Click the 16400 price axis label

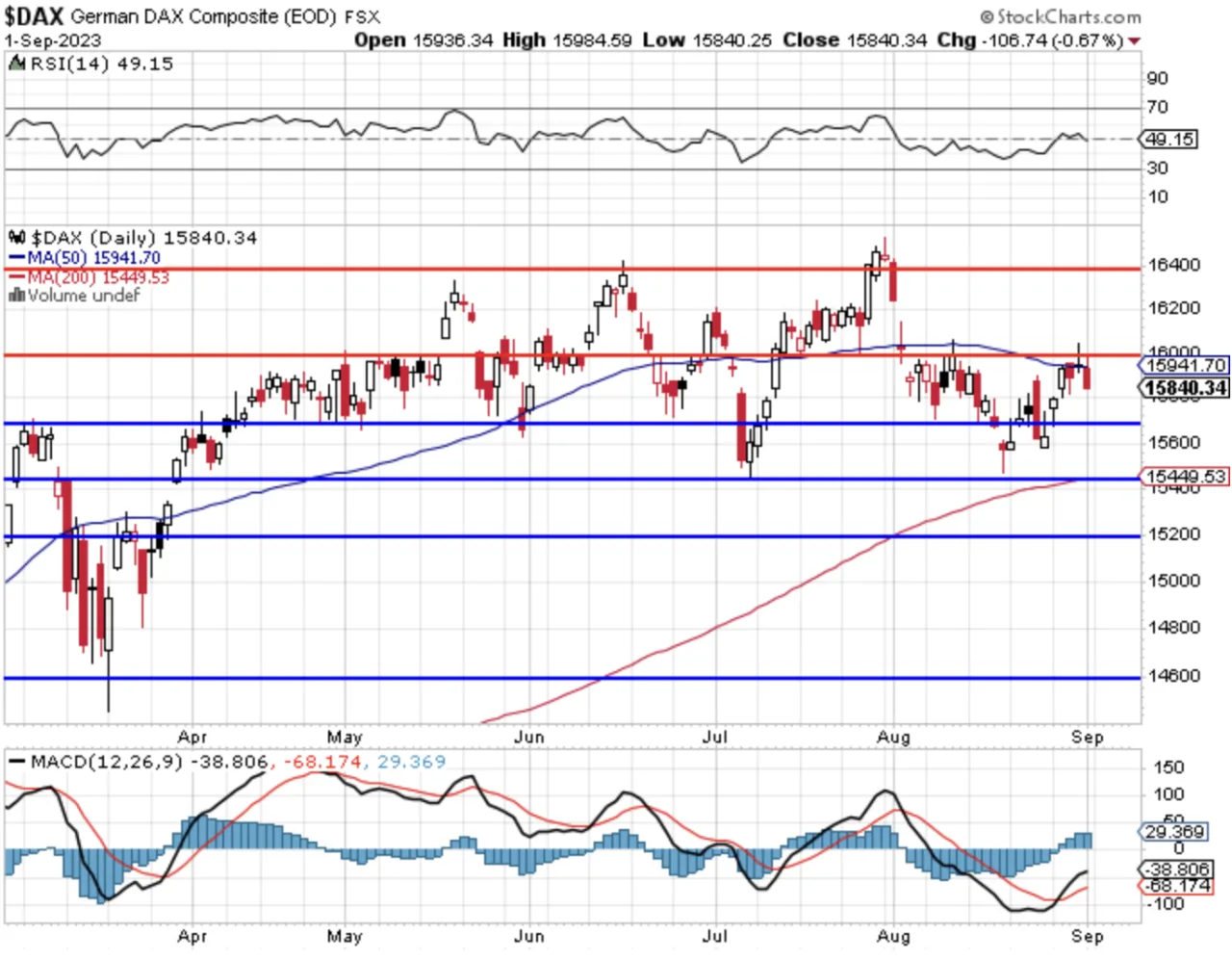[x=1173, y=265]
